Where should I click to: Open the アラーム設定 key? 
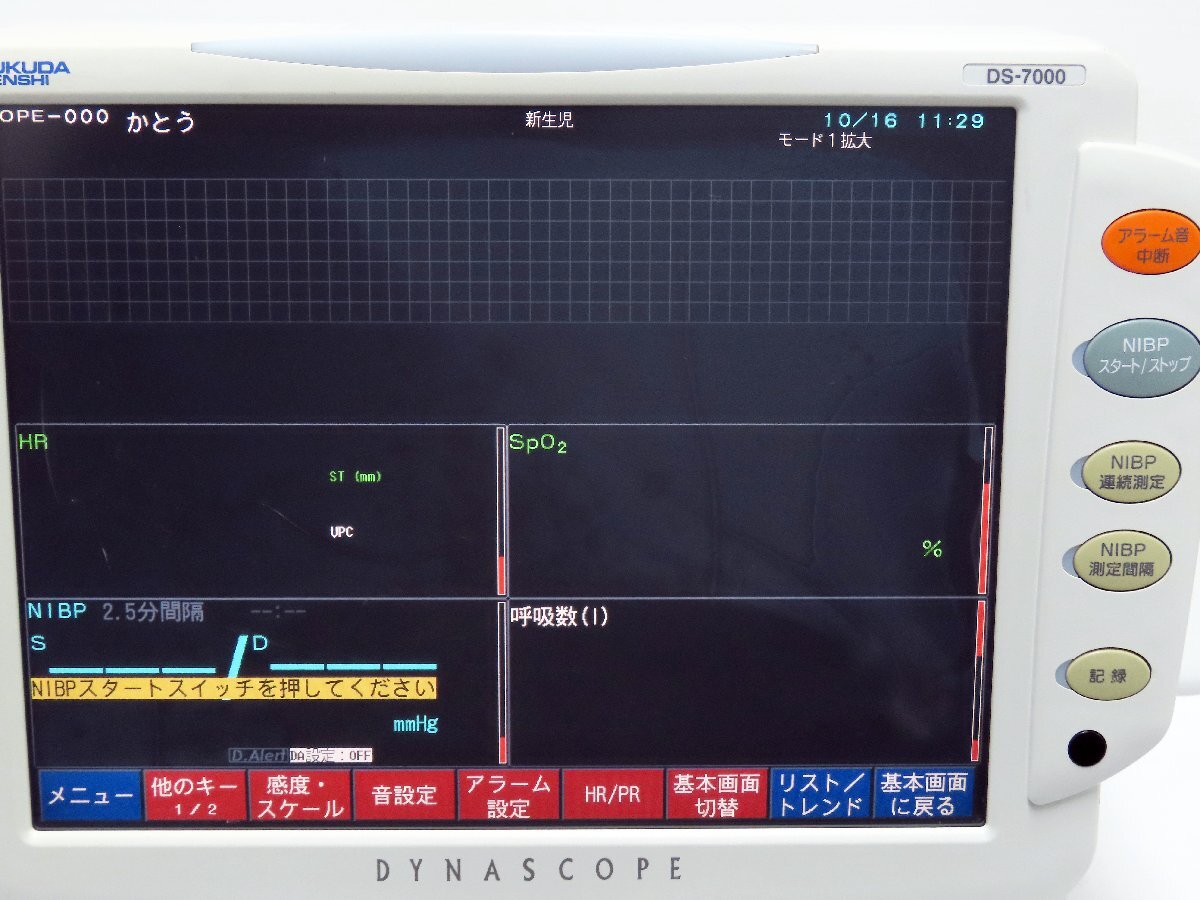[x=508, y=796]
